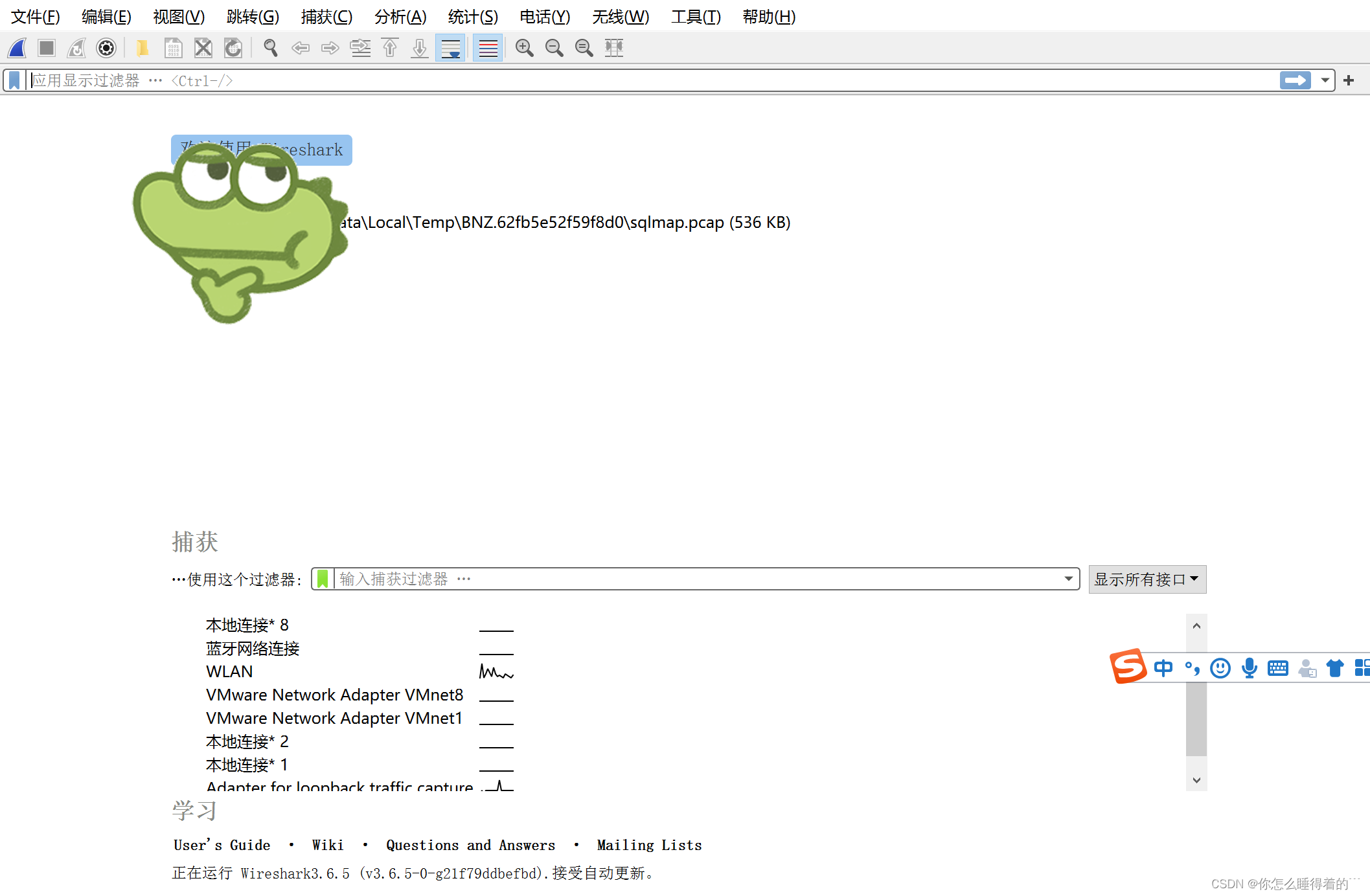The width and height of the screenshot is (1370, 896).
Task: Open the 编辑(E) menu
Action: pos(106,17)
